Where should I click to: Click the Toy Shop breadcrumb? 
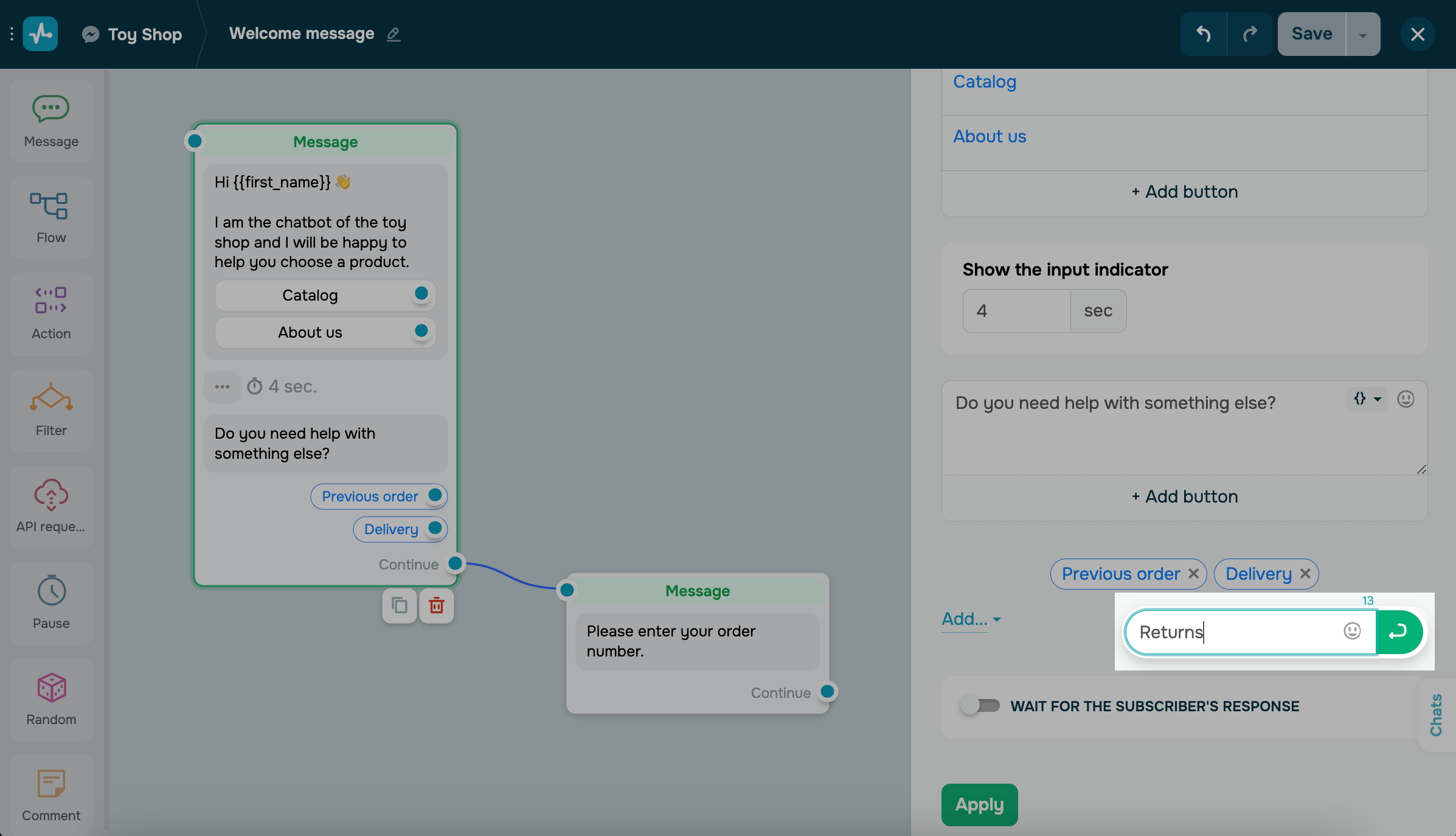click(x=144, y=34)
